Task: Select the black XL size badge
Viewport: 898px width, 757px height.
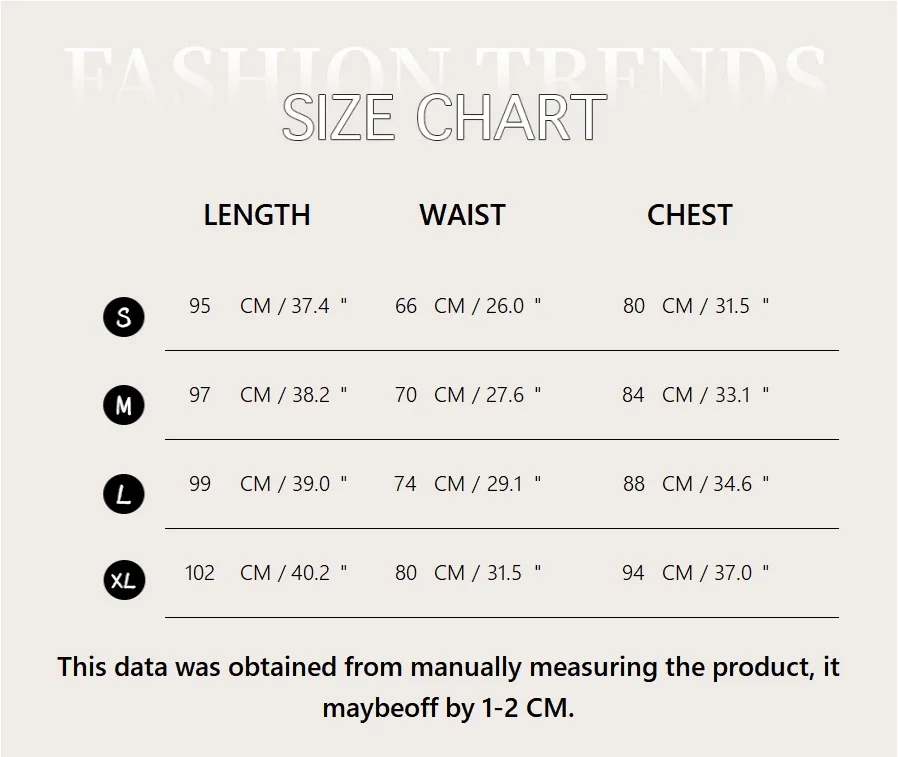Action: (124, 580)
